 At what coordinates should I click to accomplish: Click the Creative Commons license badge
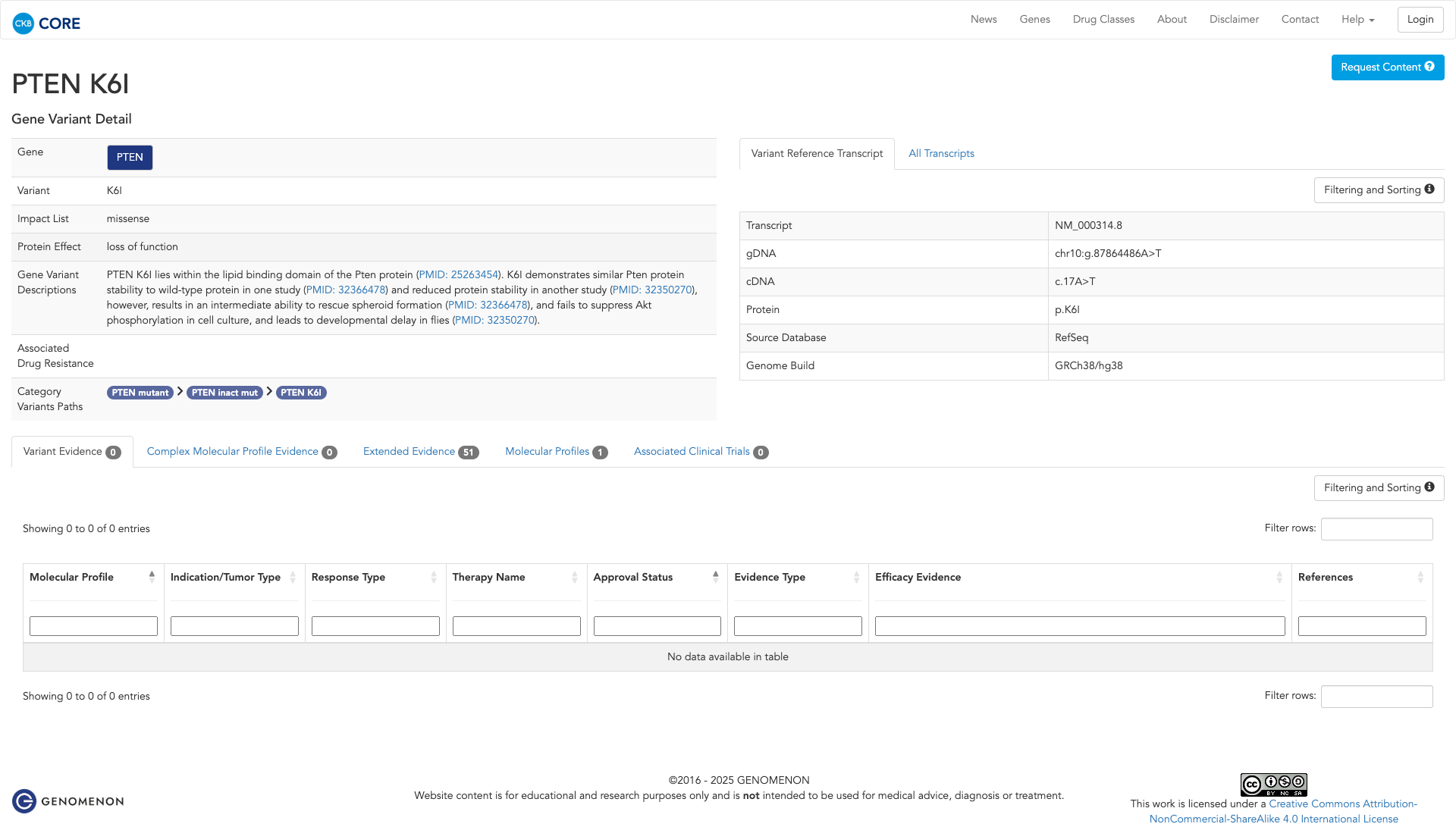(1273, 785)
